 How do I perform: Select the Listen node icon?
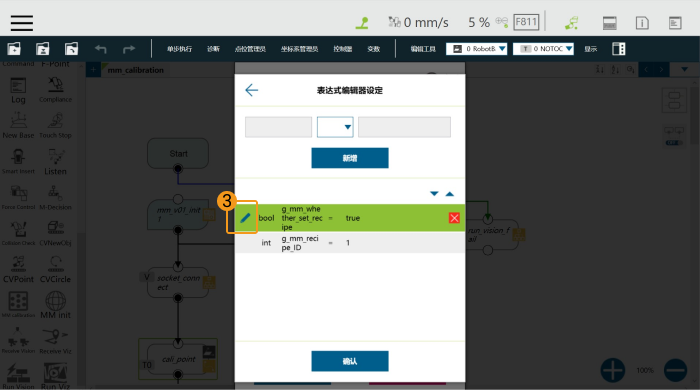click(55, 162)
